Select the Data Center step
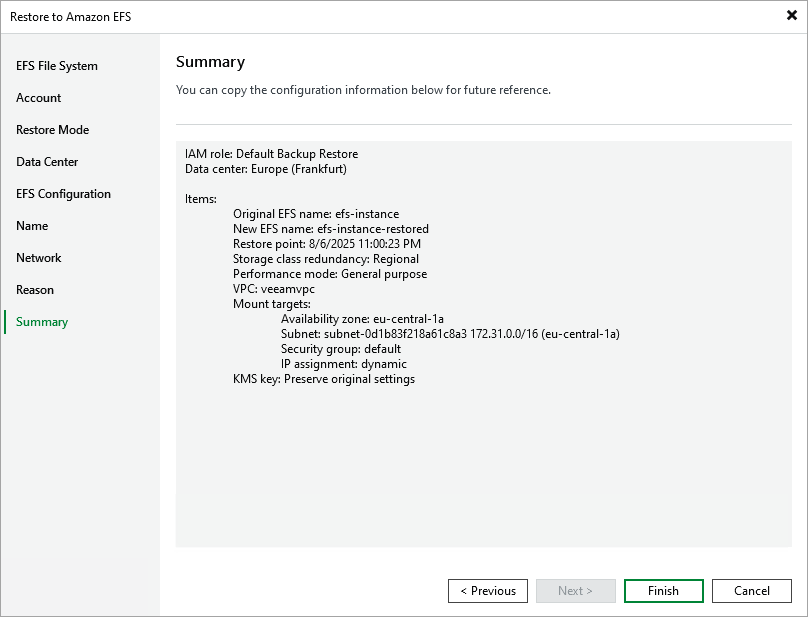808x617 pixels. [47, 162]
